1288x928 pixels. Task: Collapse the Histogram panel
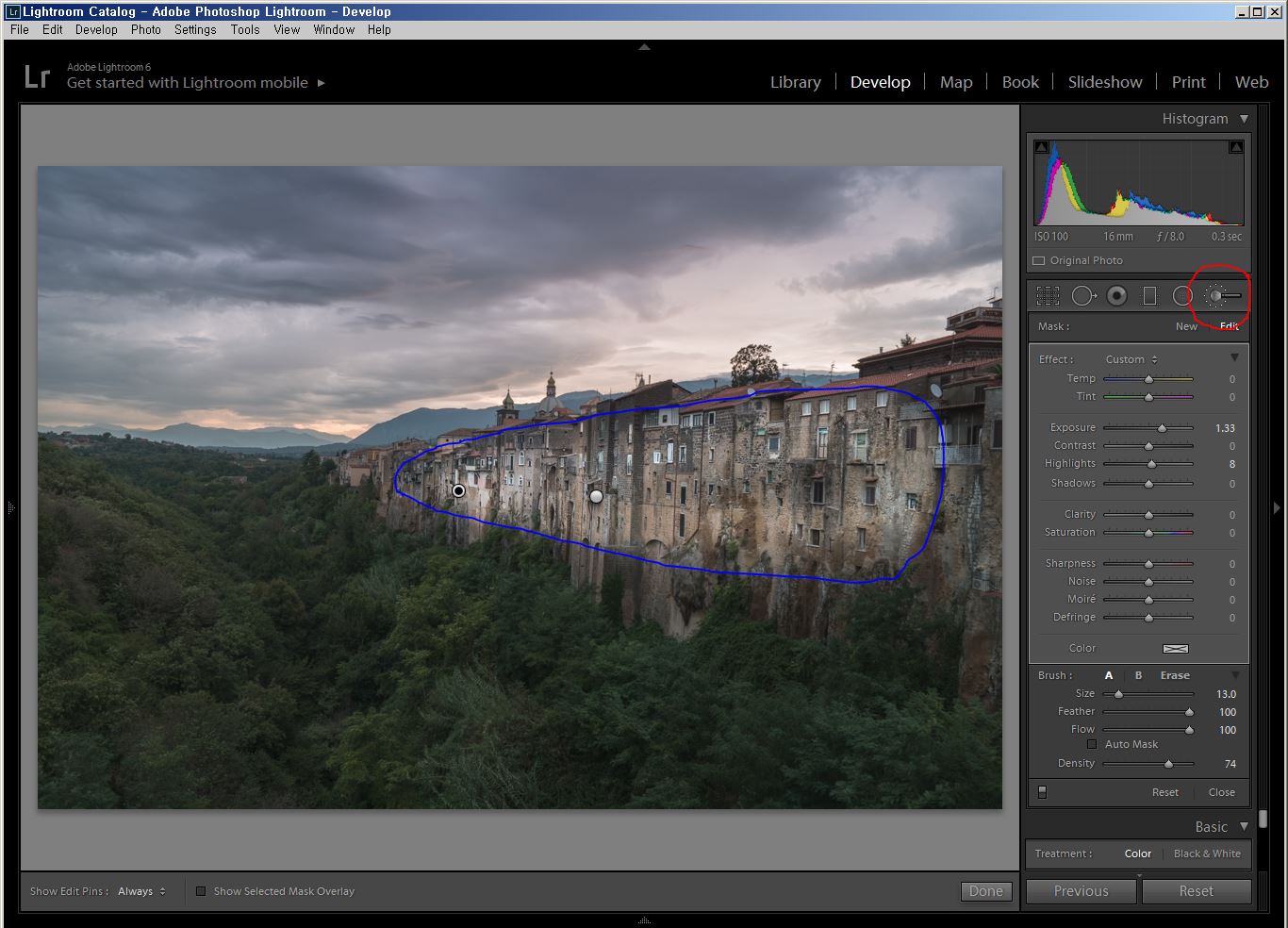coord(1244,119)
